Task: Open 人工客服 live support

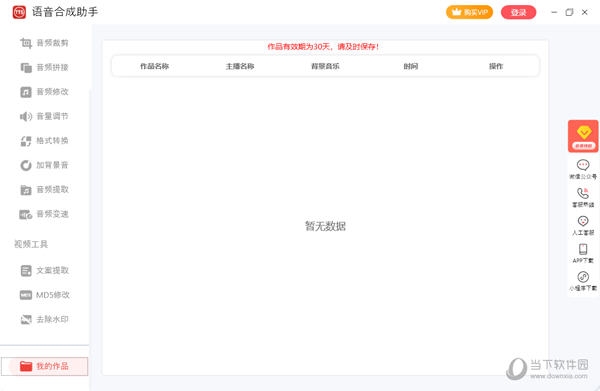Action: click(x=583, y=225)
